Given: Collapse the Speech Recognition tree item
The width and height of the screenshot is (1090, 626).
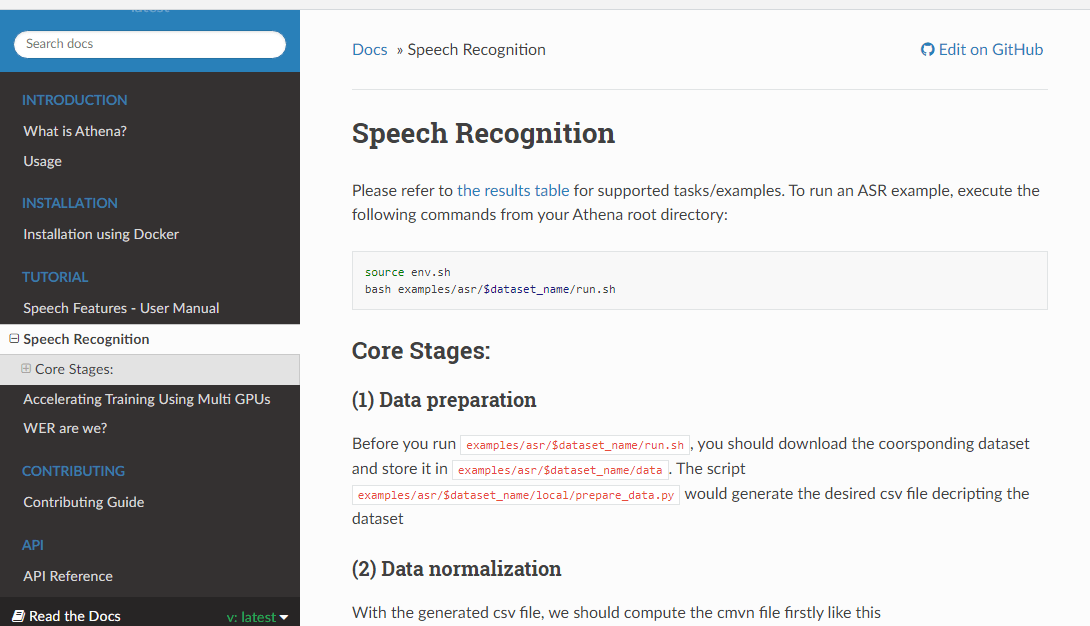Looking at the screenshot, I should [x=14, y=339].
